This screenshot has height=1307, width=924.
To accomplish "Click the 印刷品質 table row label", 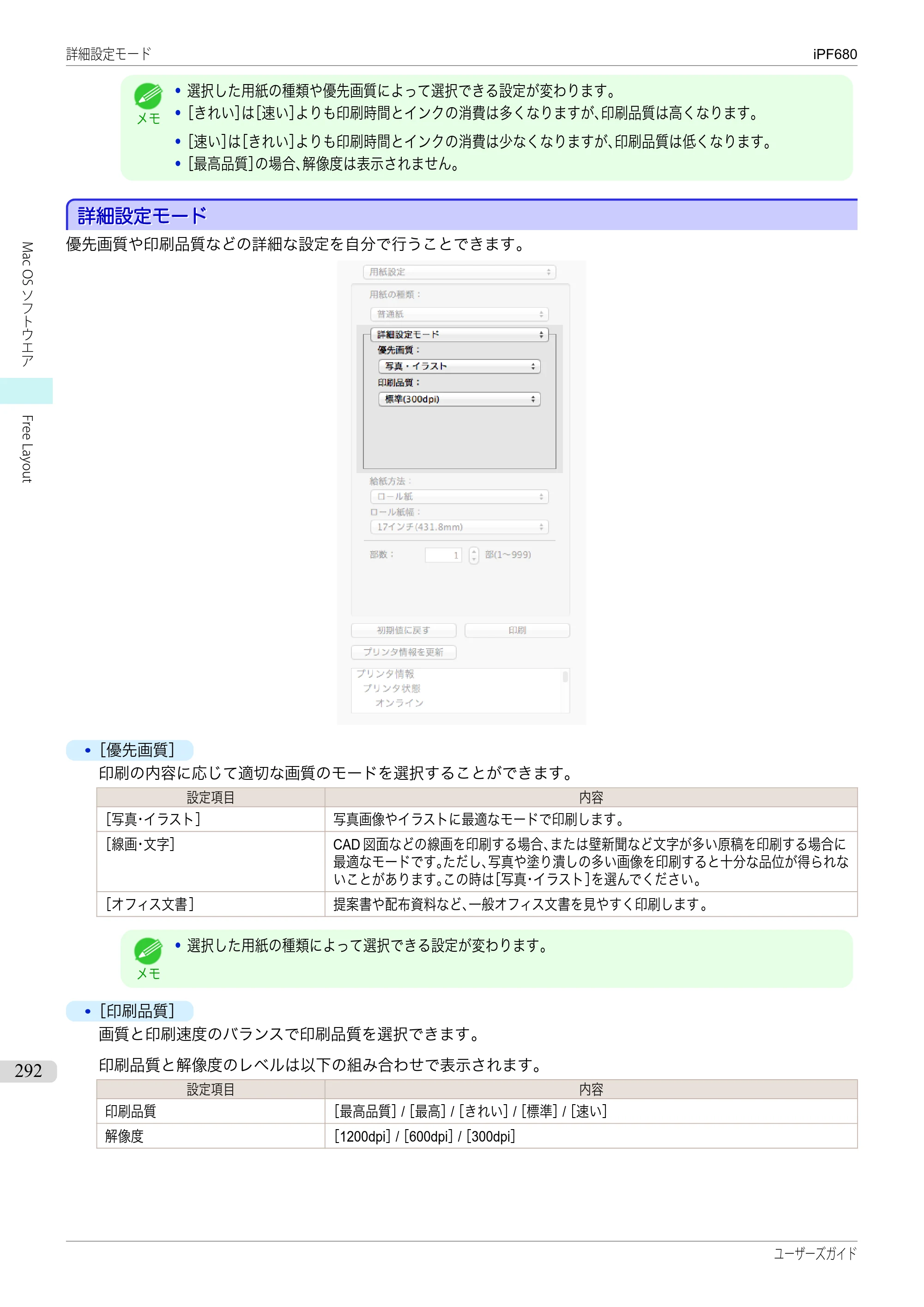I will [x=130, y=1111].
